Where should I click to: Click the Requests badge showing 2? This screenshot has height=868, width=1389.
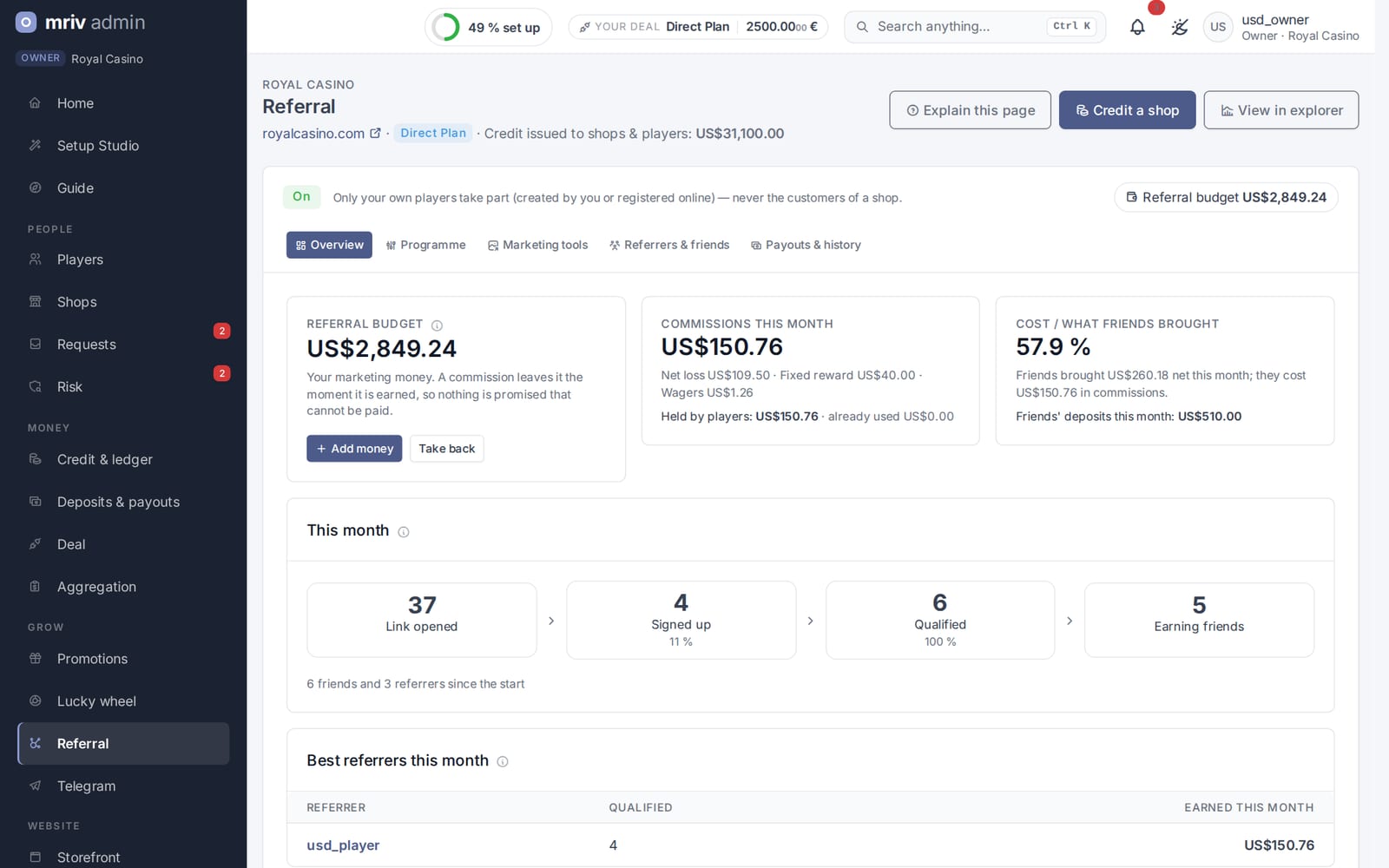click(222, 331)
